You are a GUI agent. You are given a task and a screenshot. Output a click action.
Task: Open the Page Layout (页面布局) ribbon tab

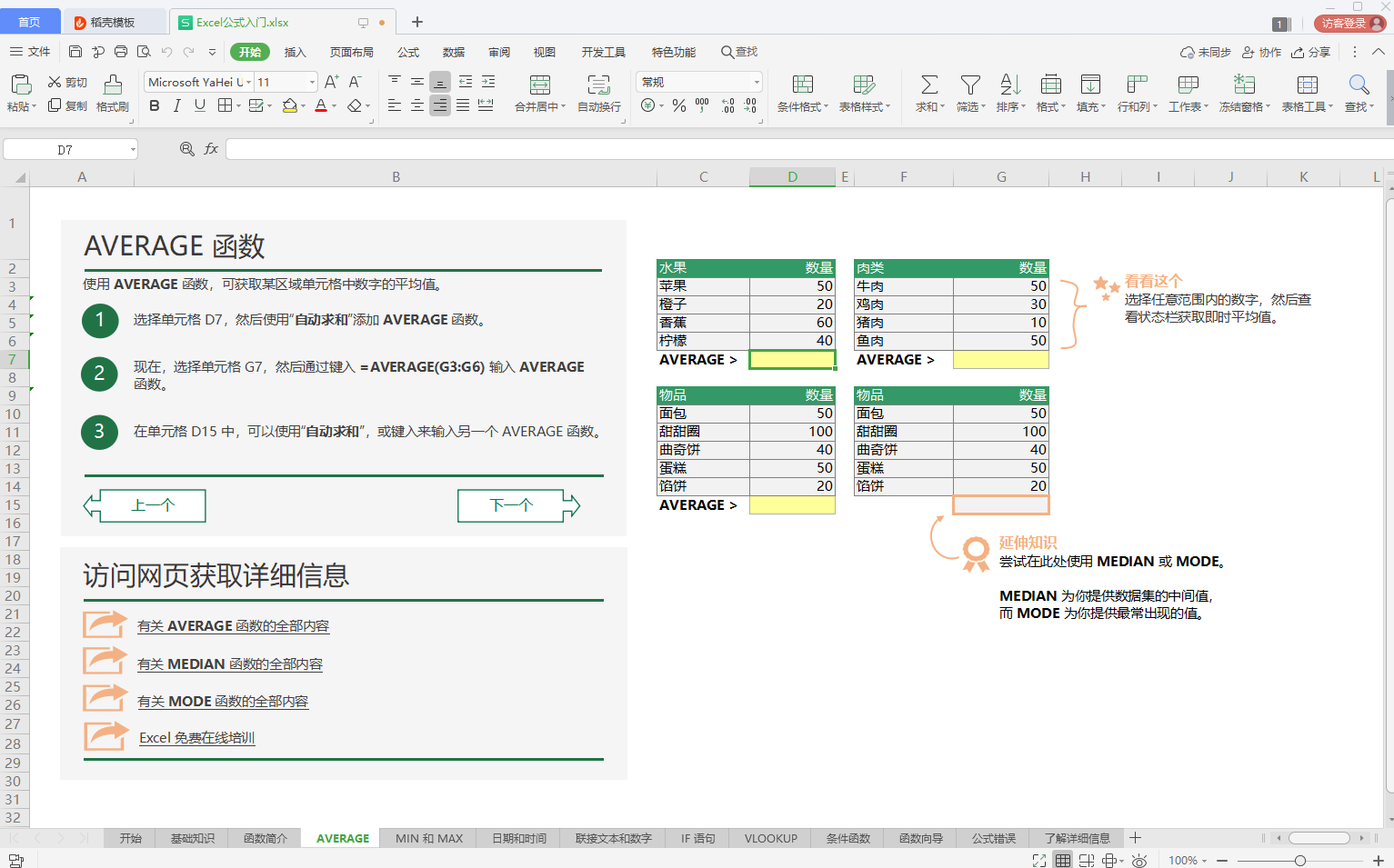pos(352,52)
